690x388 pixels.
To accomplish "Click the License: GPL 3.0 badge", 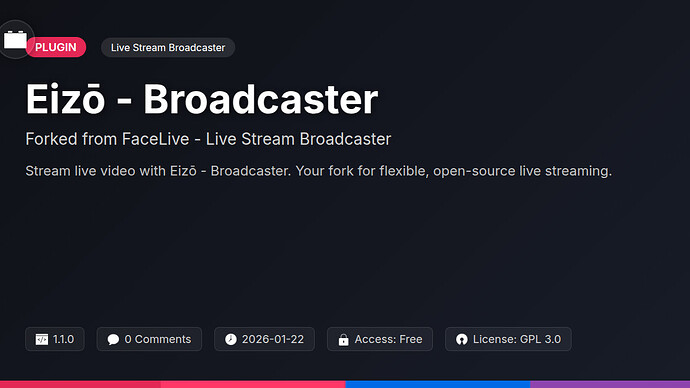I will 508,339.
